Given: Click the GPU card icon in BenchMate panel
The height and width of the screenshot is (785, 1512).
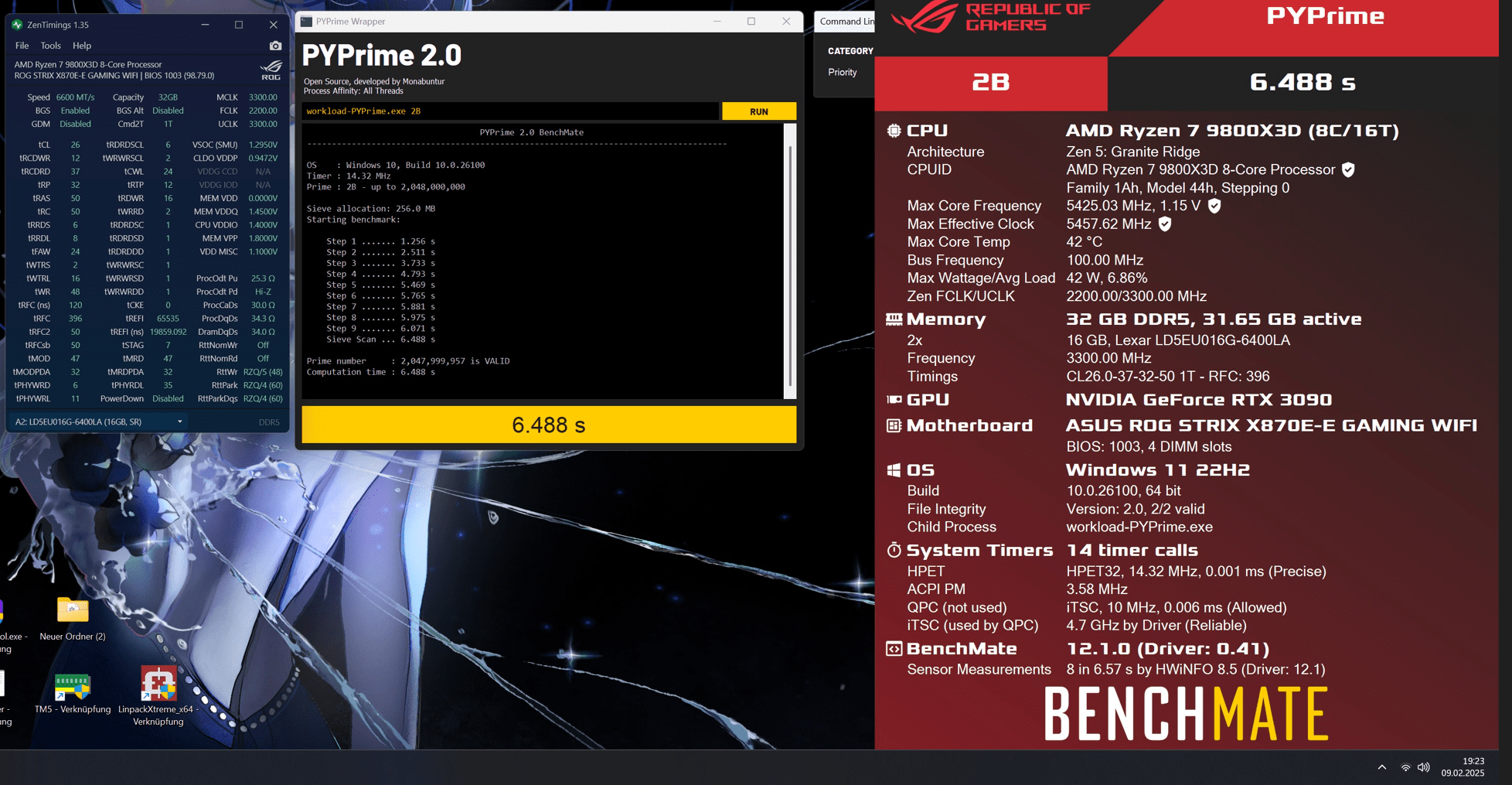Looking at the screenshot, I should click(894, 400).
